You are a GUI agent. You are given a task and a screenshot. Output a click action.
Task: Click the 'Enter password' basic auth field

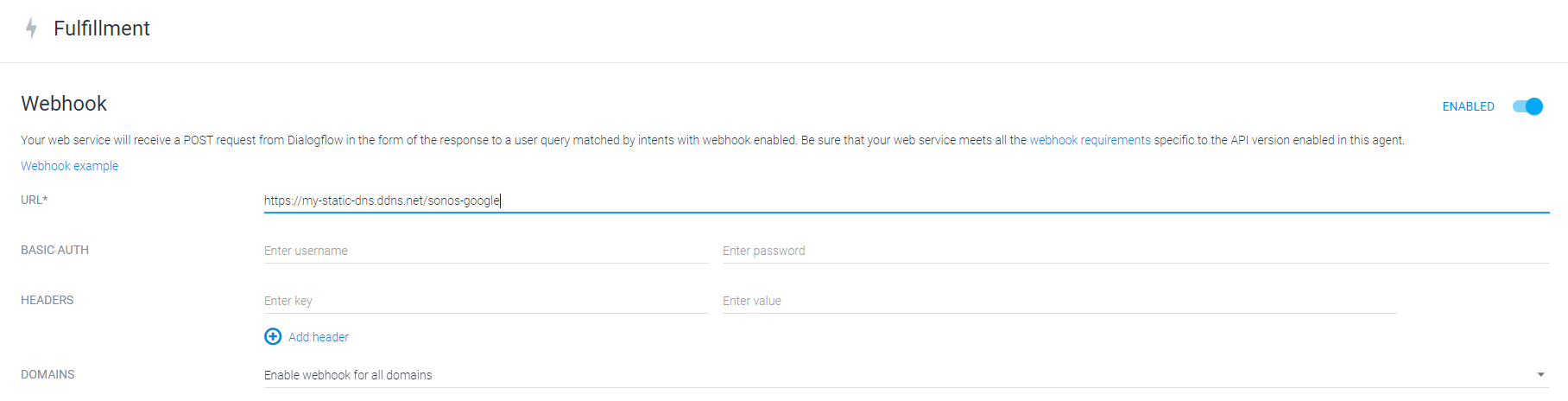[1136, 251]
